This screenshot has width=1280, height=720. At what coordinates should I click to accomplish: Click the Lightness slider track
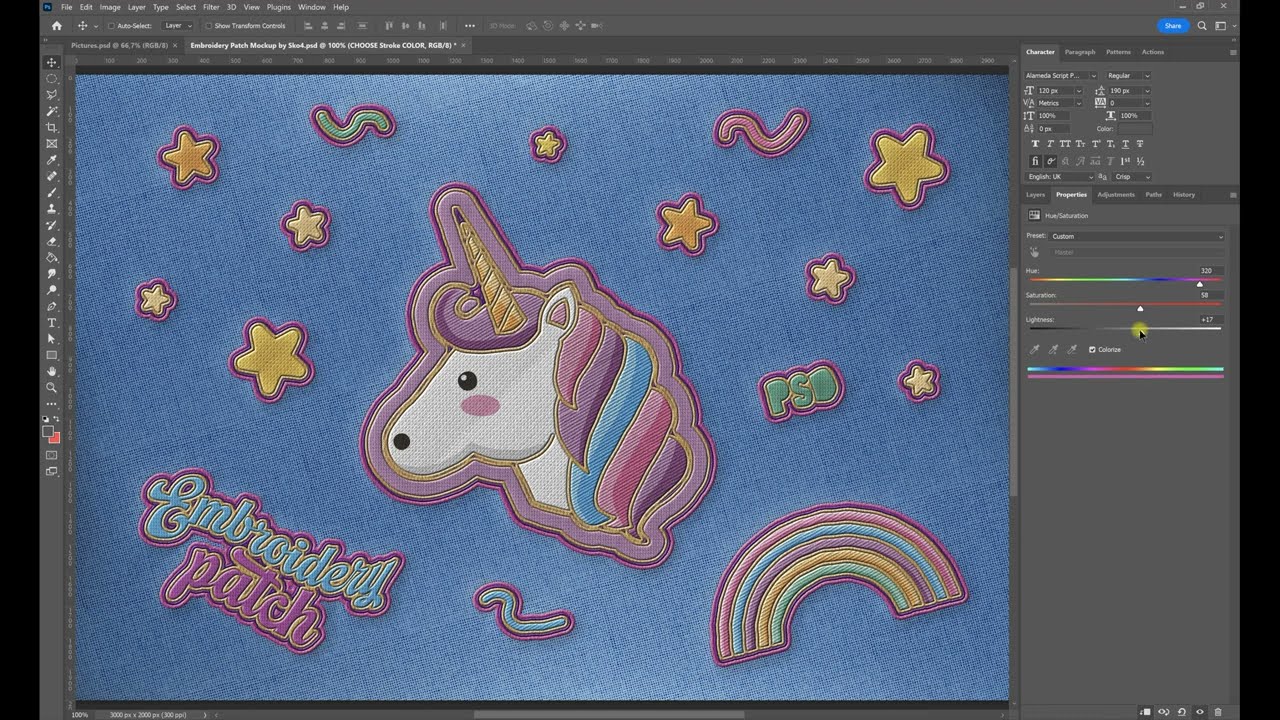tap(1125, 328)
